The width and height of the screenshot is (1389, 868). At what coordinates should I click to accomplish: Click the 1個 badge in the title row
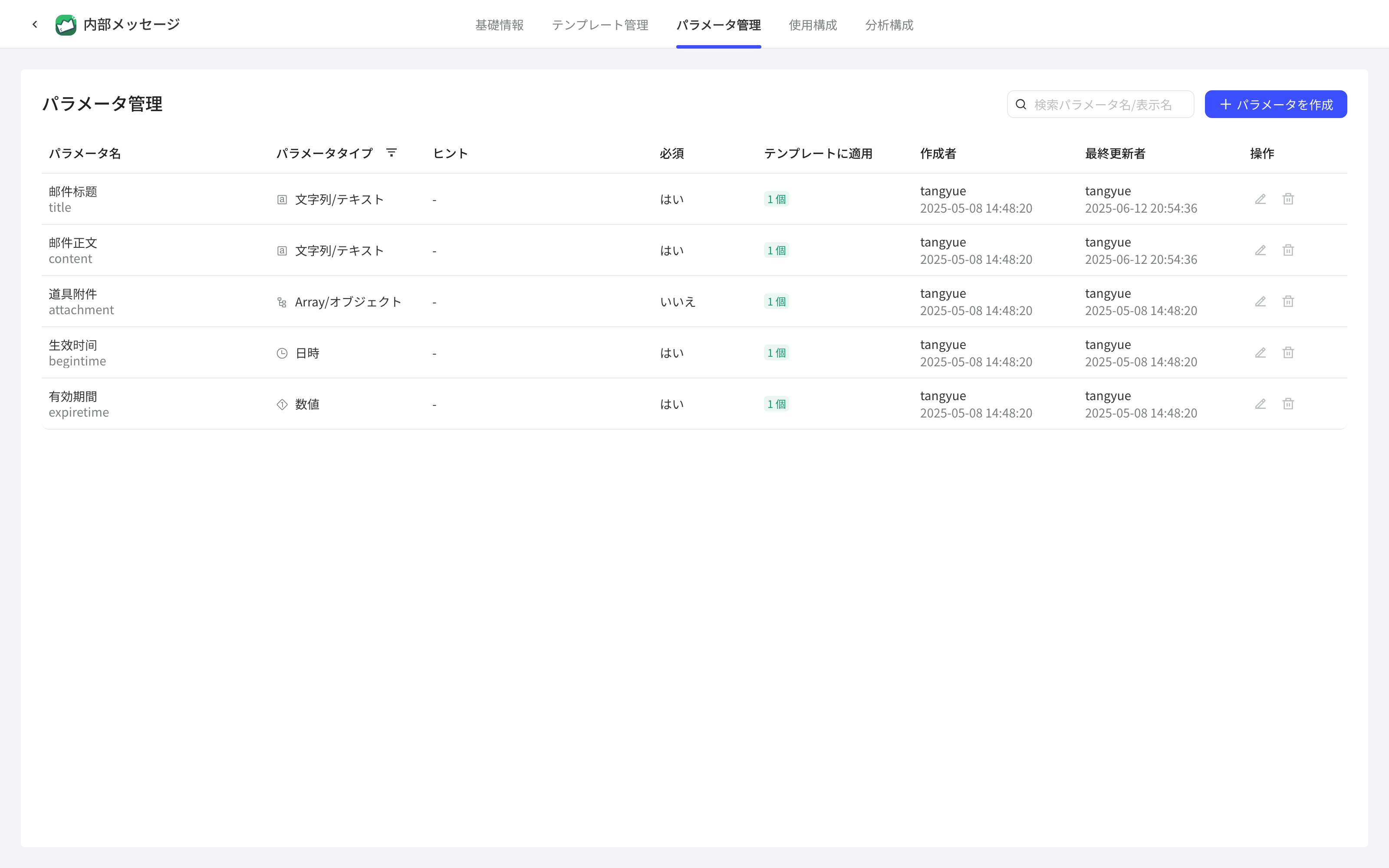(x=776, y=199)
